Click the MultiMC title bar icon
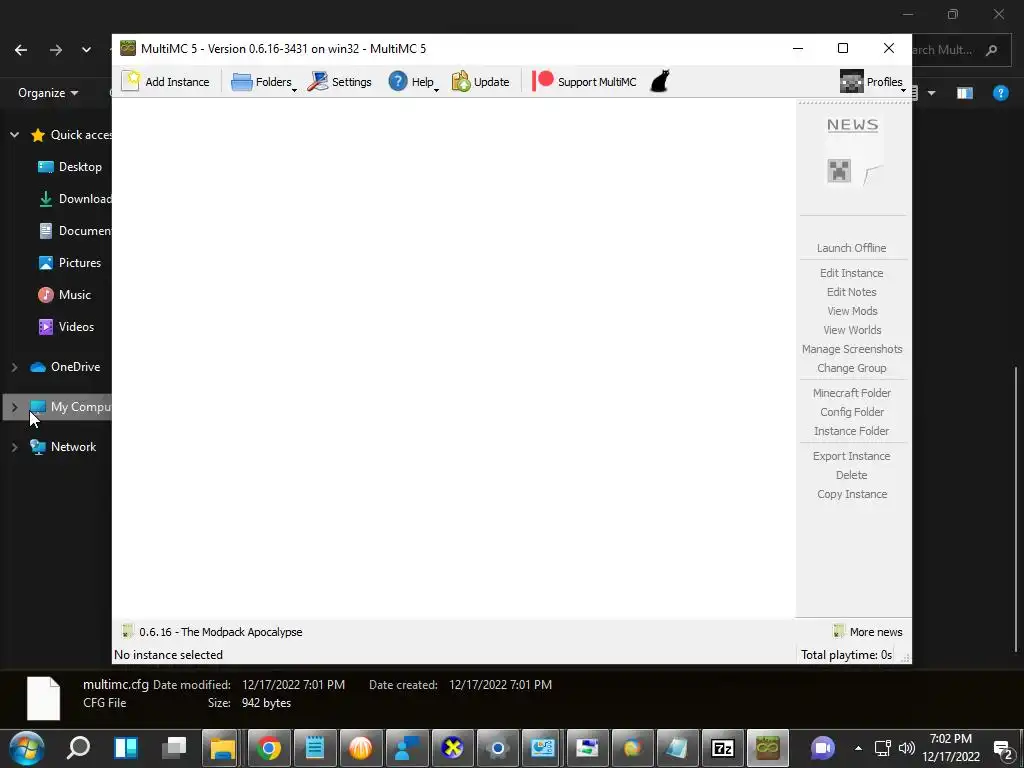The image size is (1024, 768). [128, 48]
